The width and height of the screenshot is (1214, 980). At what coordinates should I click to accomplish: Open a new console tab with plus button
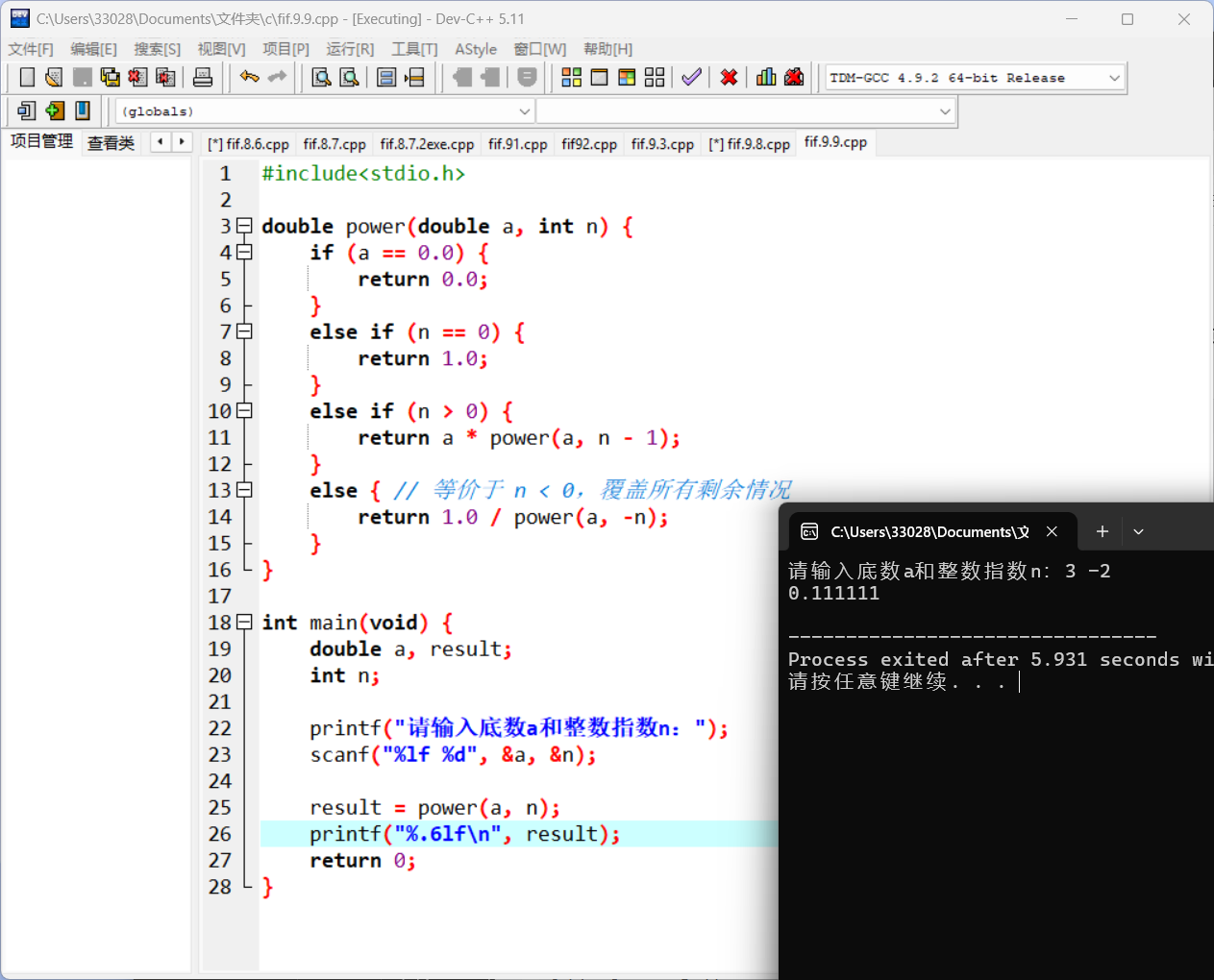[1103, 531]
